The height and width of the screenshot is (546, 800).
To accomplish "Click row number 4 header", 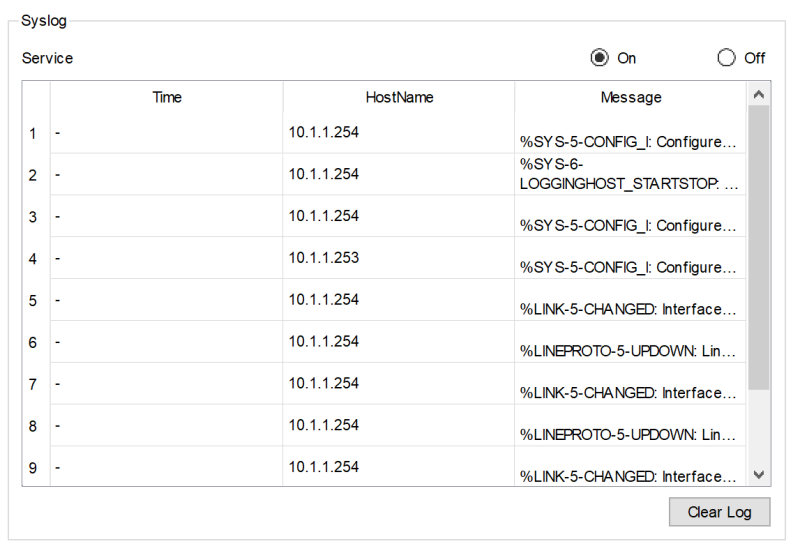I will pos(33,259).
